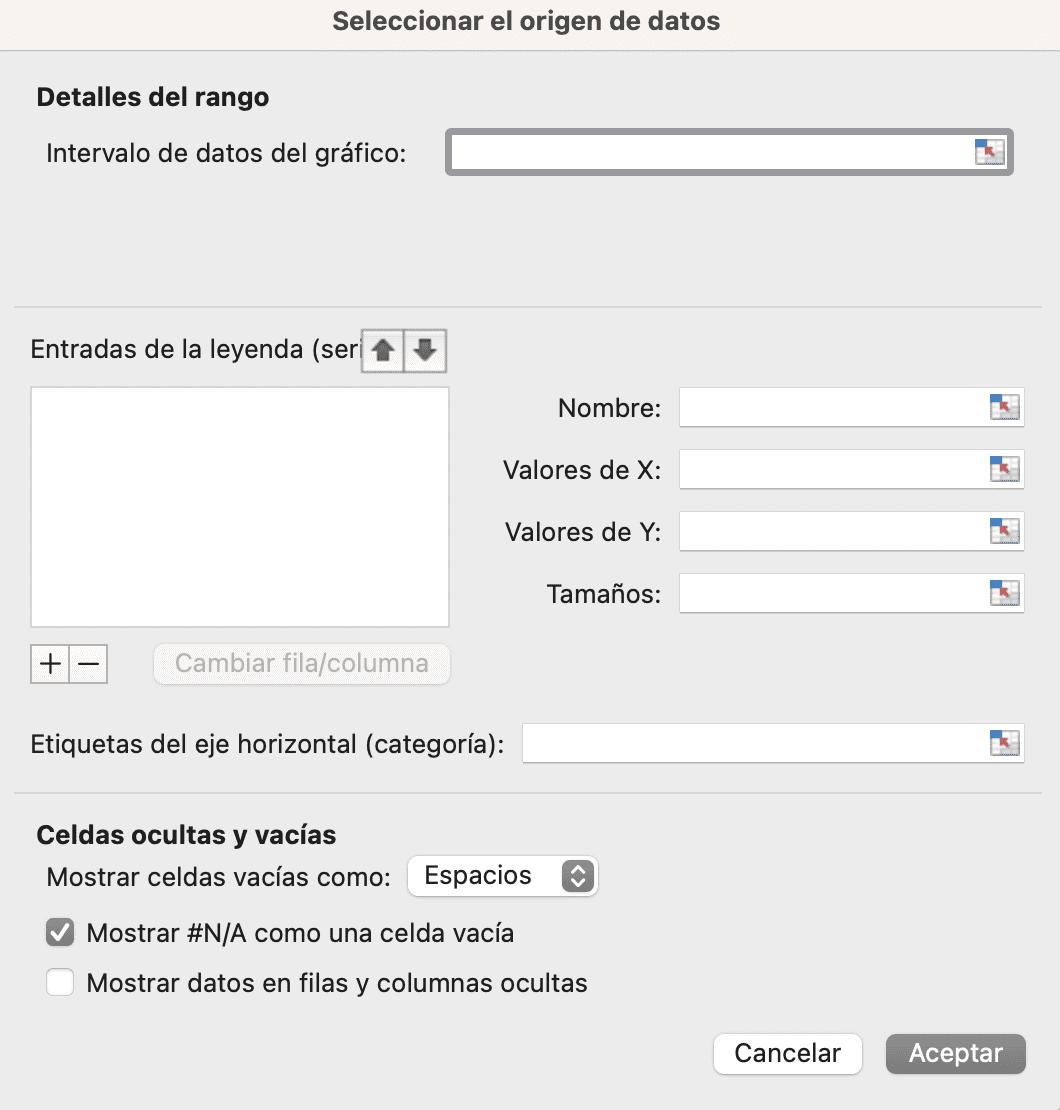
Task: Click the range picker next to Valores de X
Action: pos(1003,469)
